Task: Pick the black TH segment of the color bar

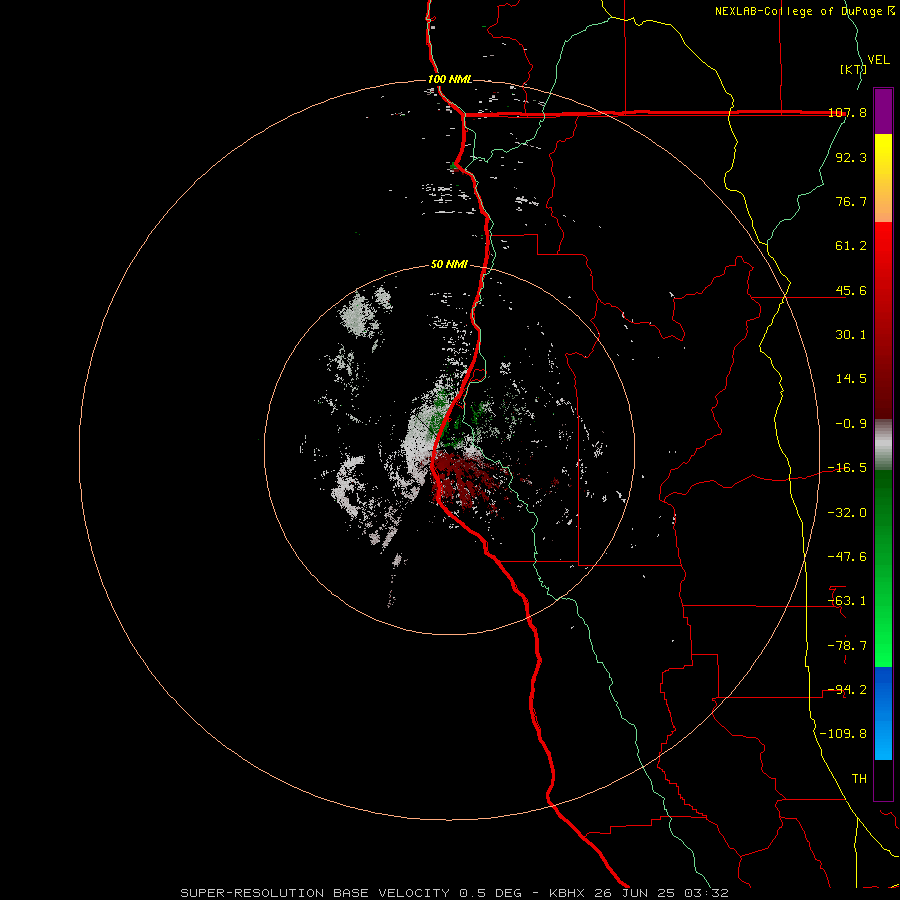Action: coord(883,780)
